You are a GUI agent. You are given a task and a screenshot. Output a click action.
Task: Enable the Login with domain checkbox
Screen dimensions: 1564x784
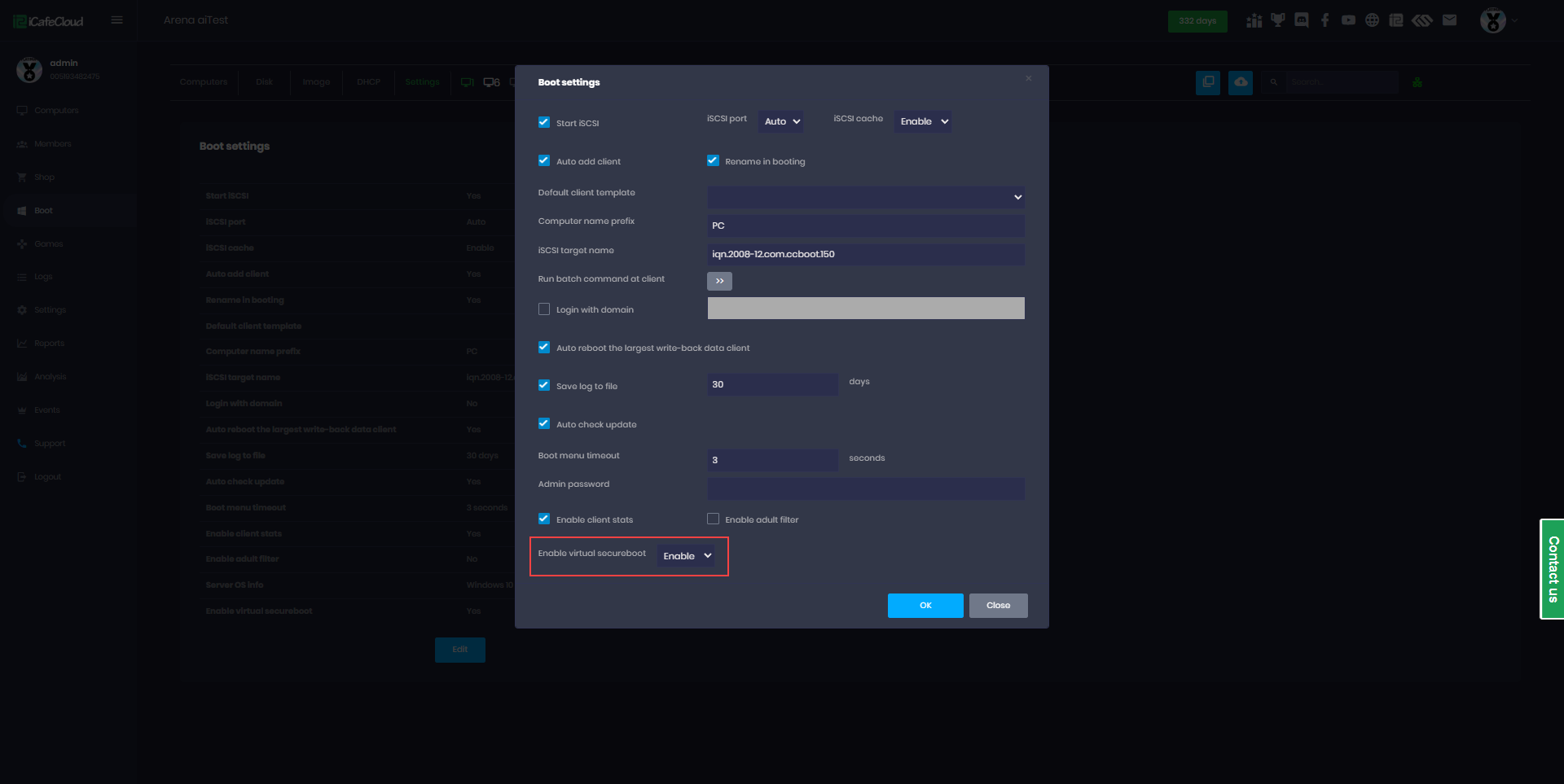543,309
